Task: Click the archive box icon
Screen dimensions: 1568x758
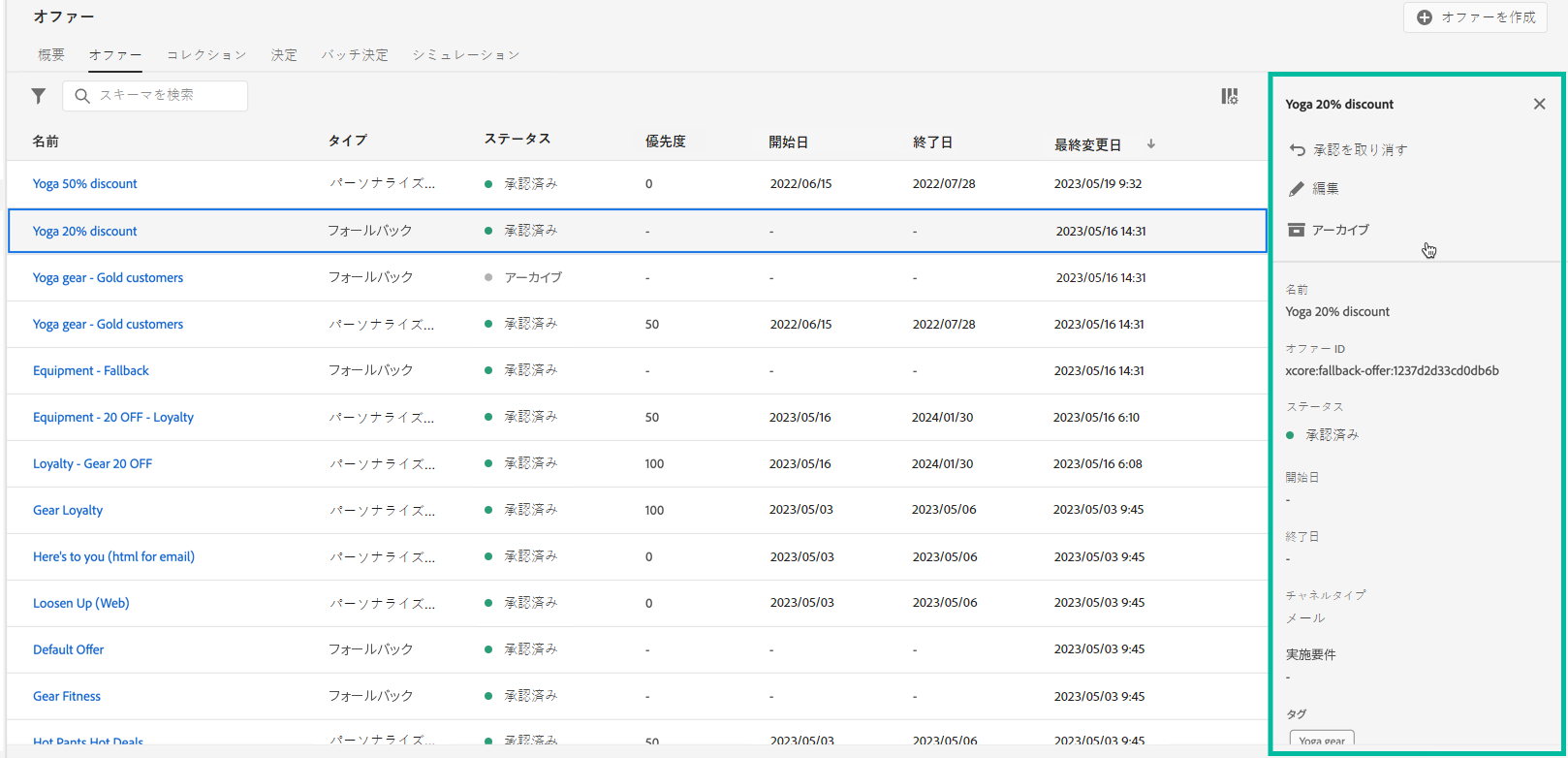Action: (1297, 230)
